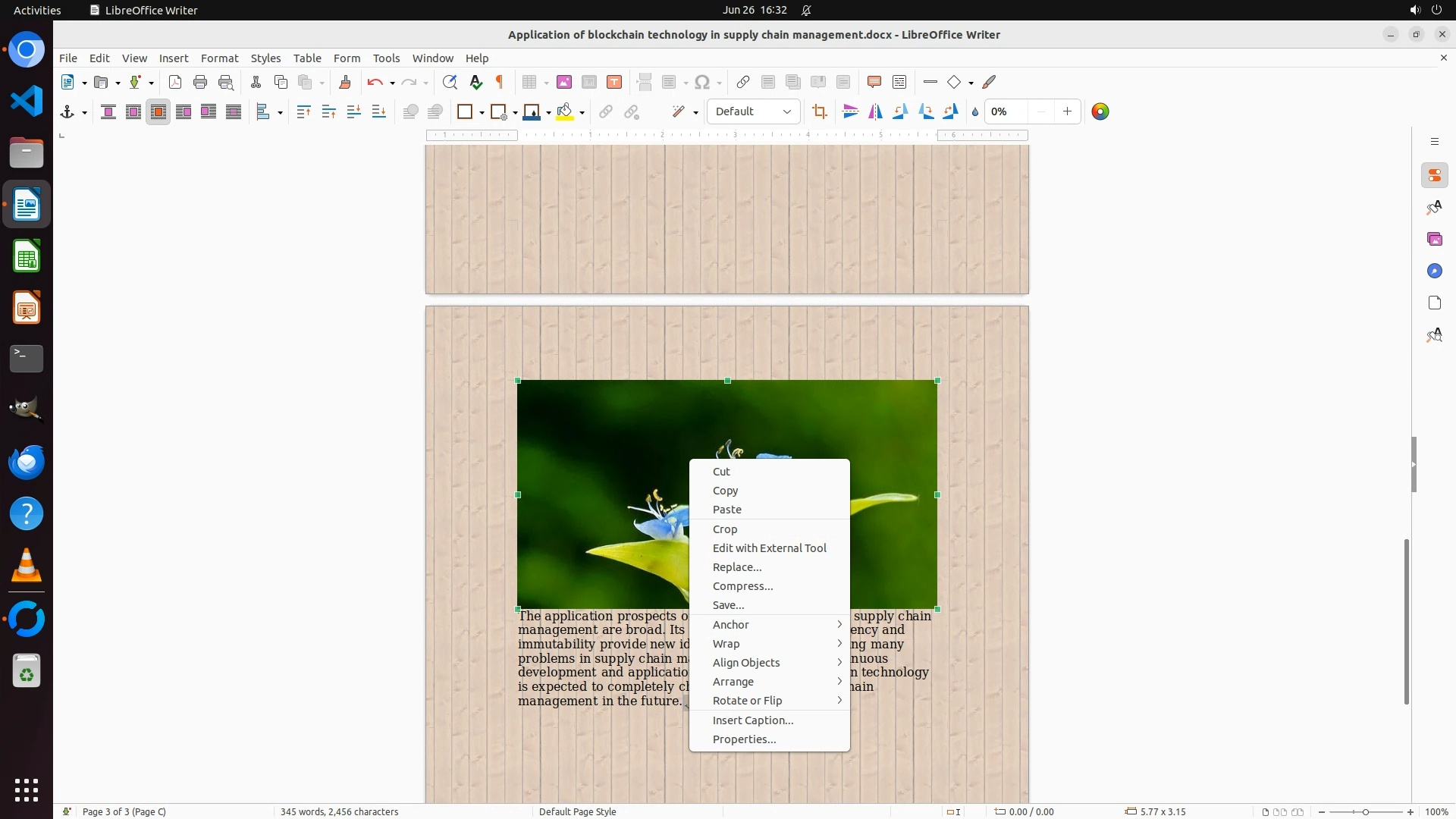Click the Crop image toolbar icon
The height and width of the screenshot is (819, 1456).
(x=819, y=112)
